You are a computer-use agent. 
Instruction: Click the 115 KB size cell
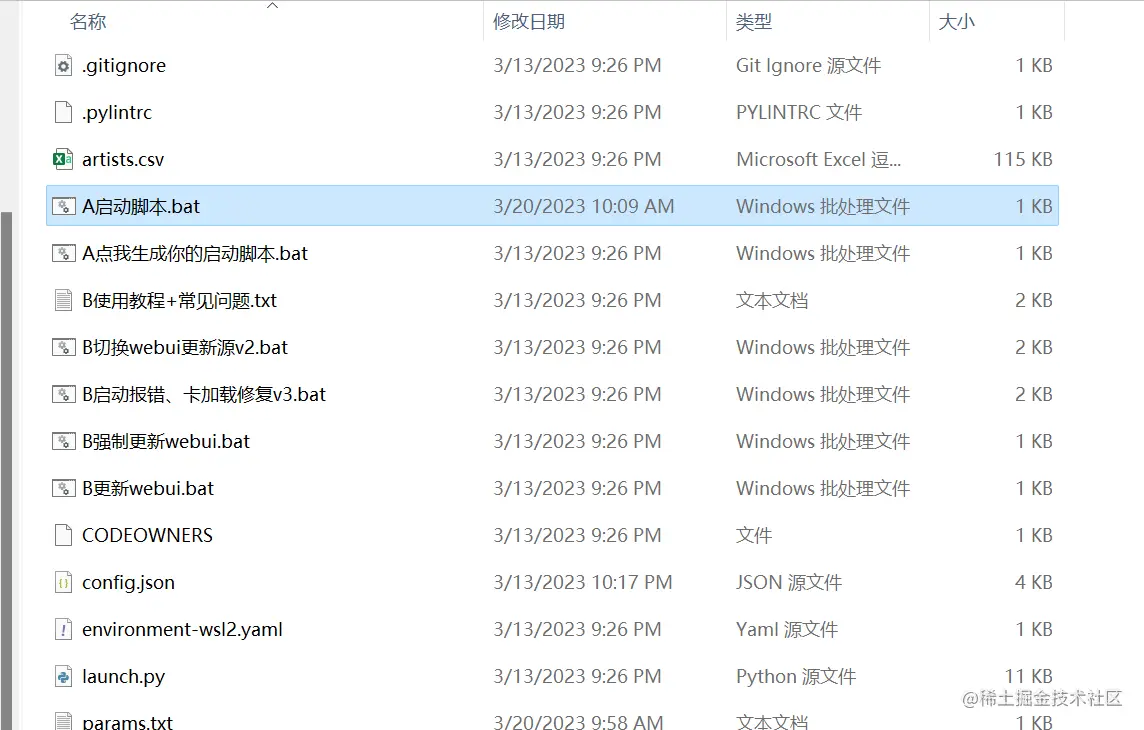[x=1023, y=160]
